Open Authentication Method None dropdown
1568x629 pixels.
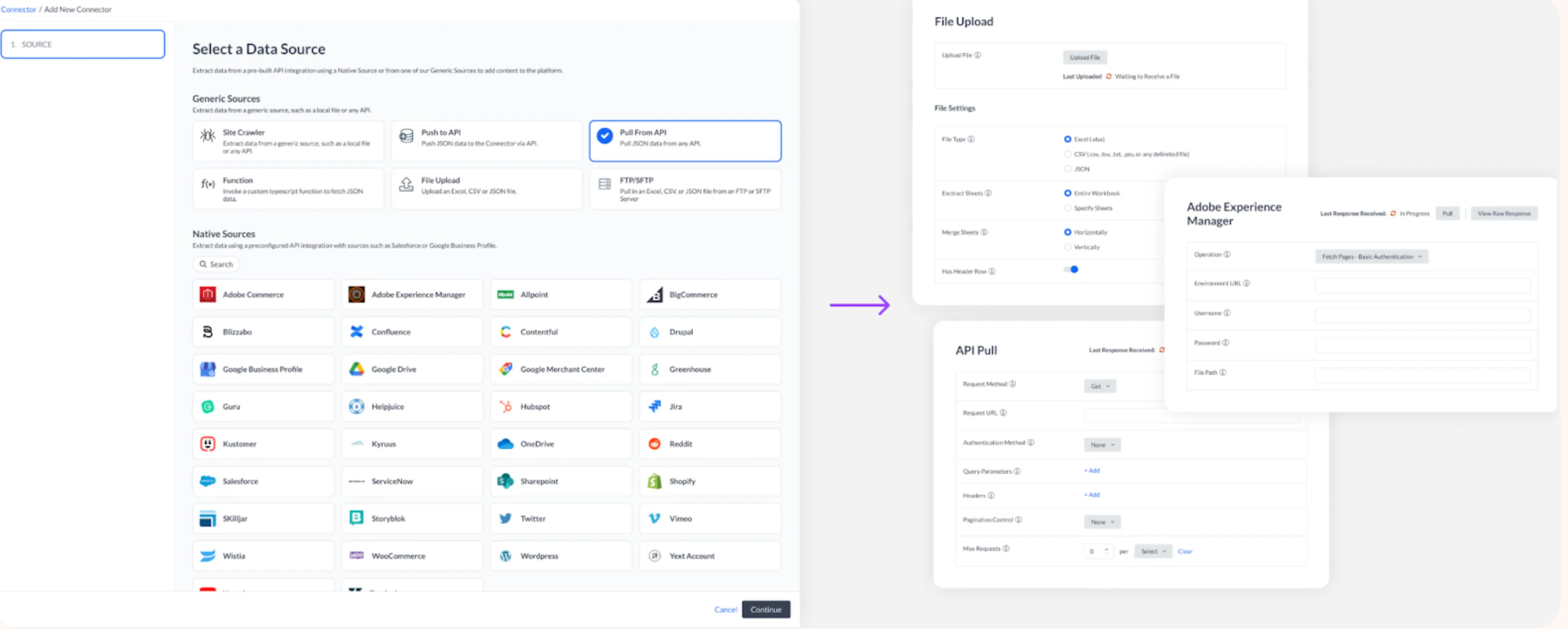tap(1102, 445)
